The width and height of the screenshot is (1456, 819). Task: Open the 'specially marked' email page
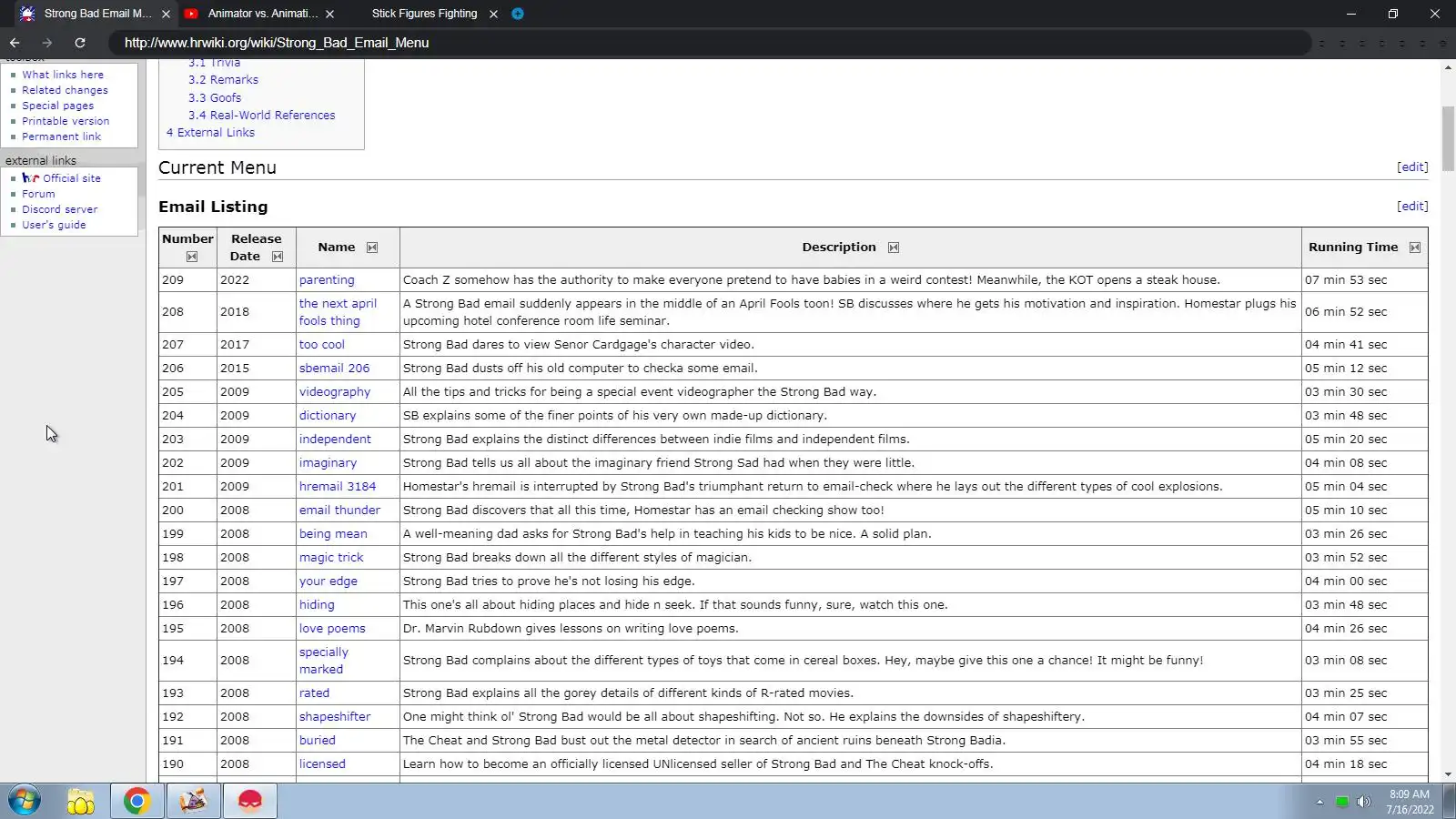324,661
